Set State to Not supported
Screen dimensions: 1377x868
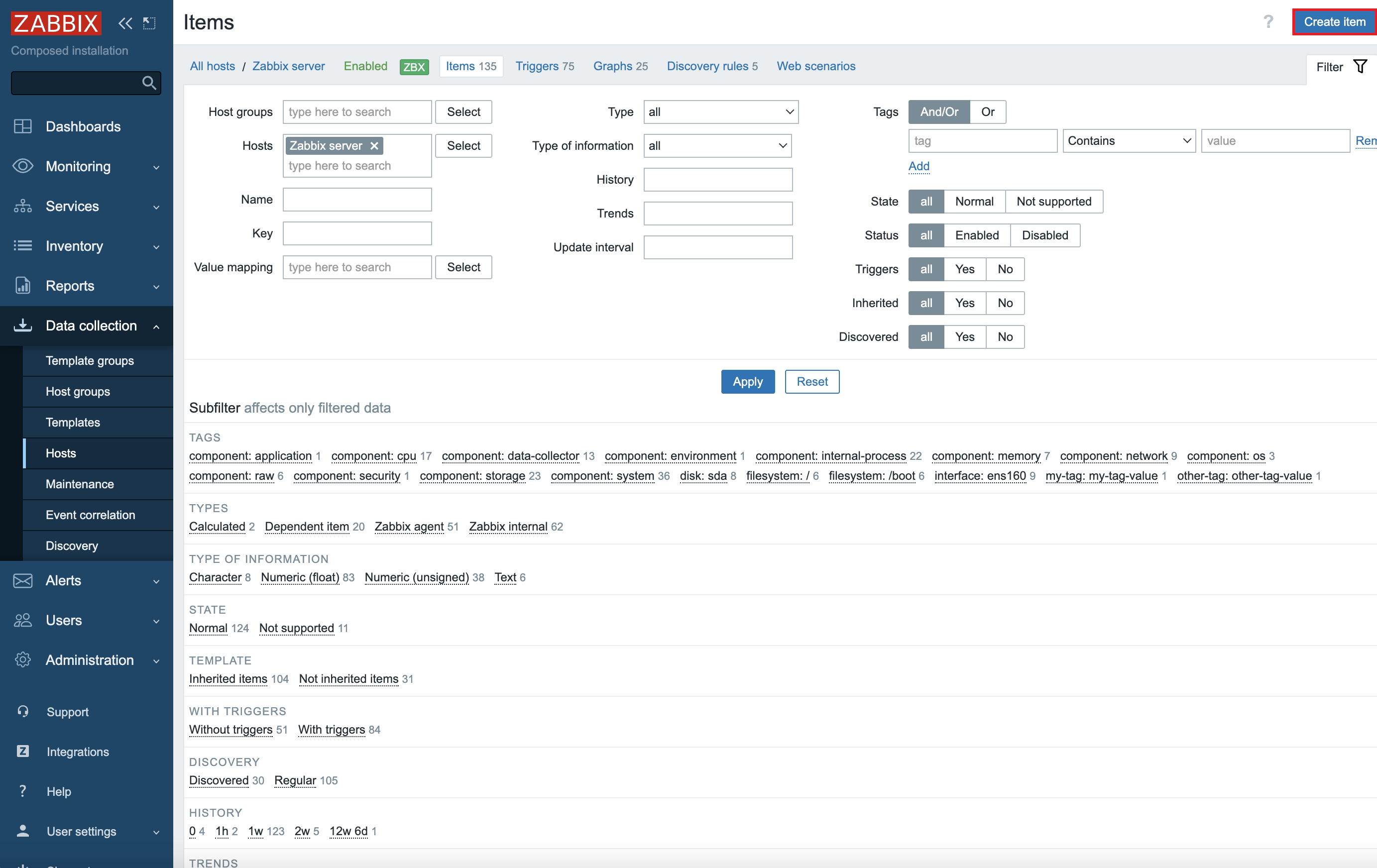point(1053,201)
